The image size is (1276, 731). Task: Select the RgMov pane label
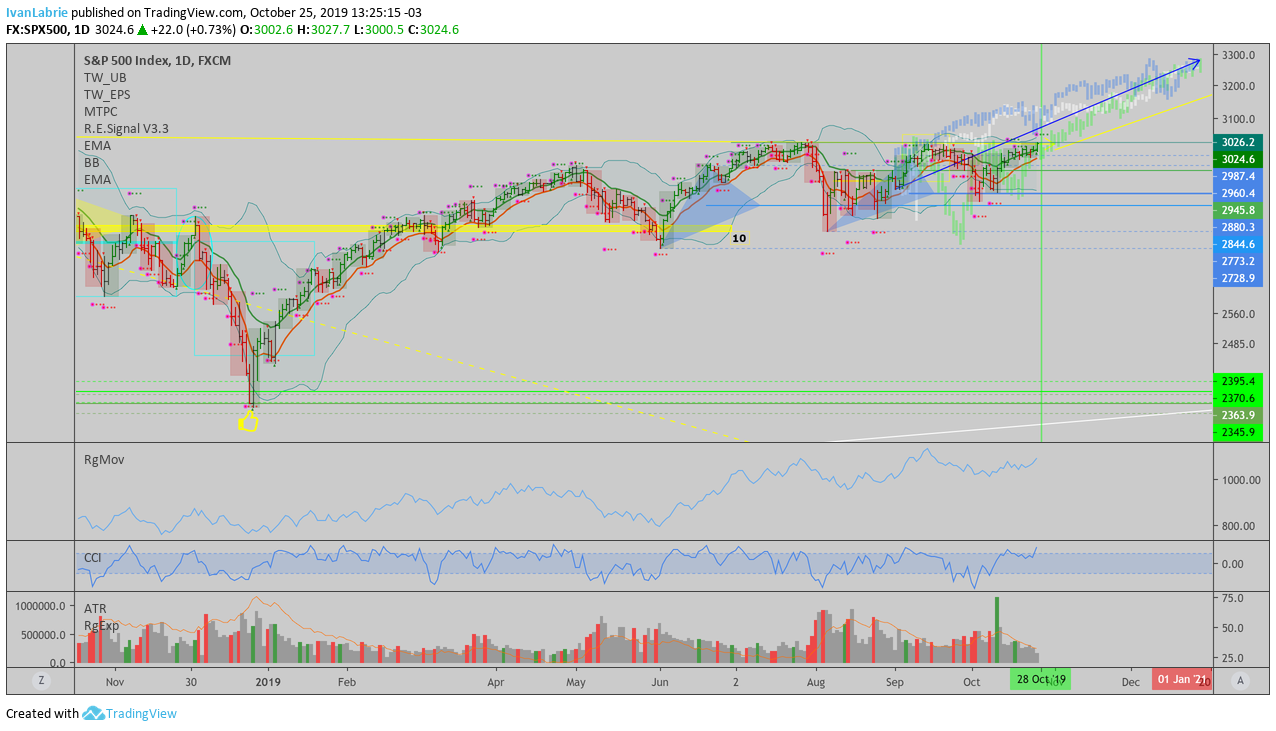click(x=104, y=460)
